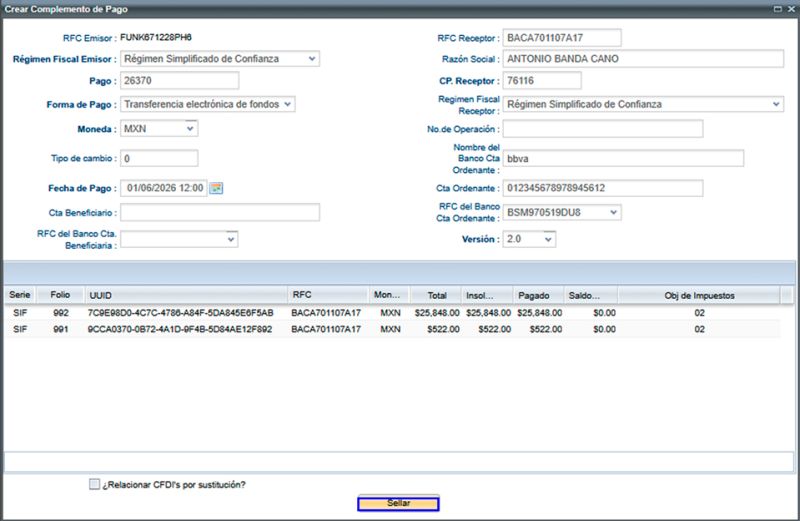The height and width of the screenshot is (521, 800).
Task: Click Obj de Impuestos 02 in row 991
Action: 699,330
